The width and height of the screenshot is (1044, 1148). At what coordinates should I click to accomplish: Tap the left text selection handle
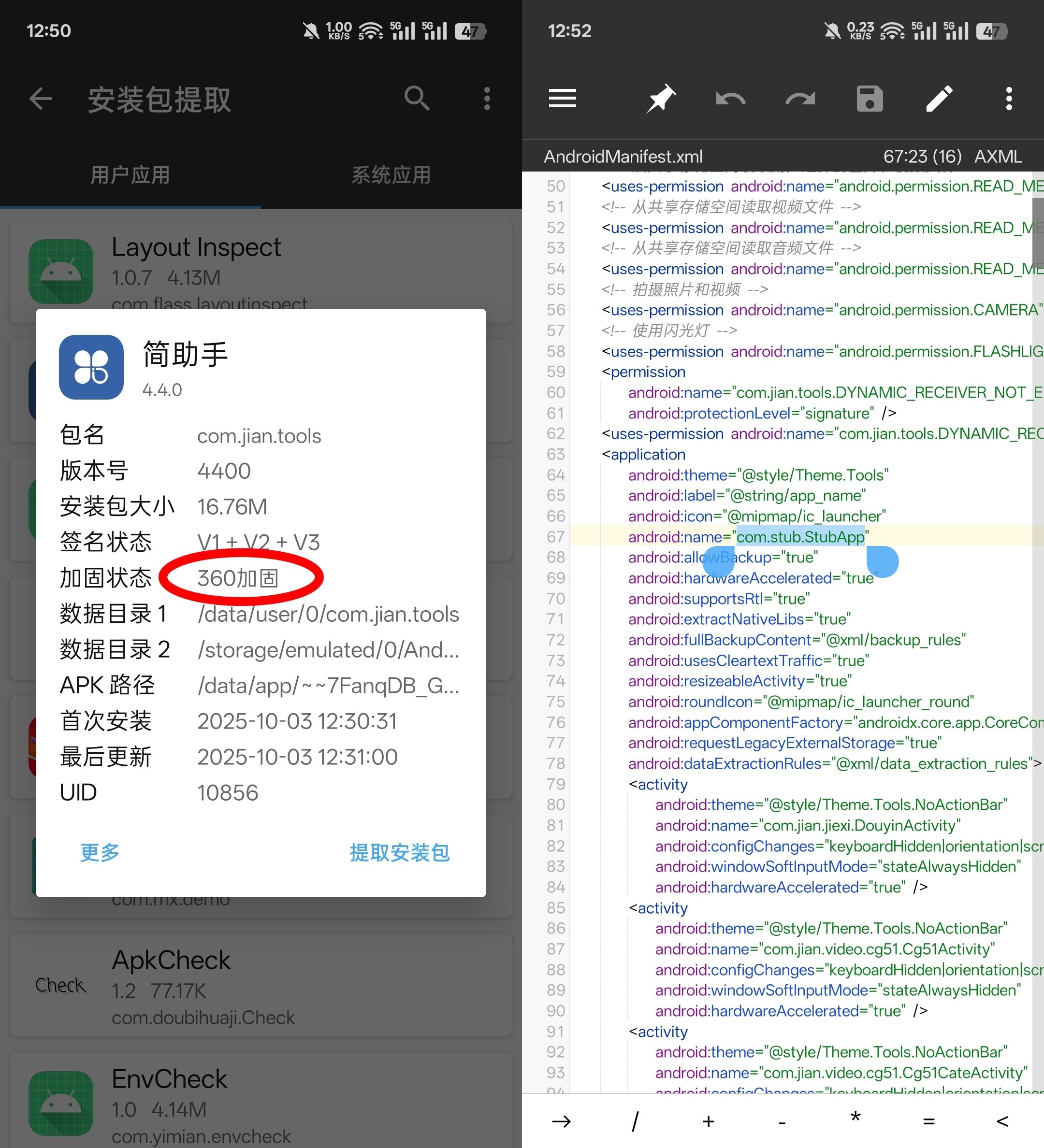pos(718,562)
